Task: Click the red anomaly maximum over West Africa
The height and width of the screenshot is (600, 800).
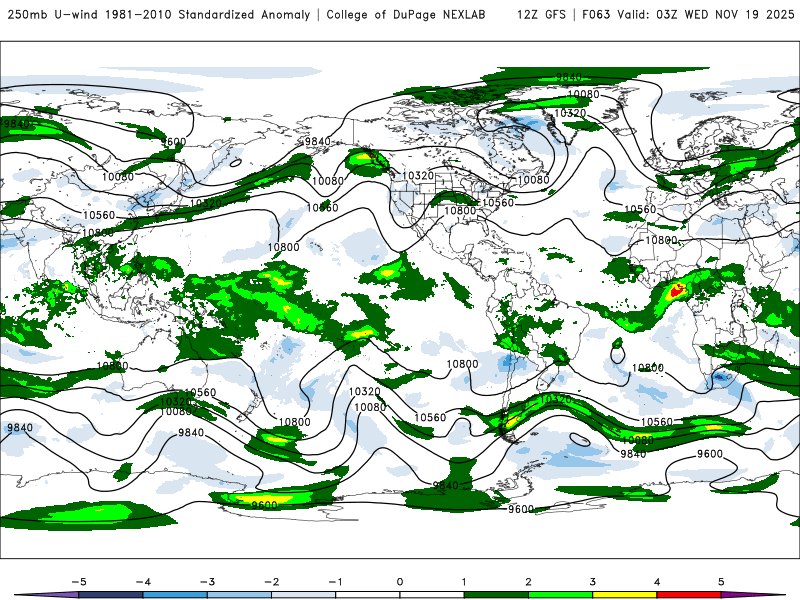Action: (678, 291)
